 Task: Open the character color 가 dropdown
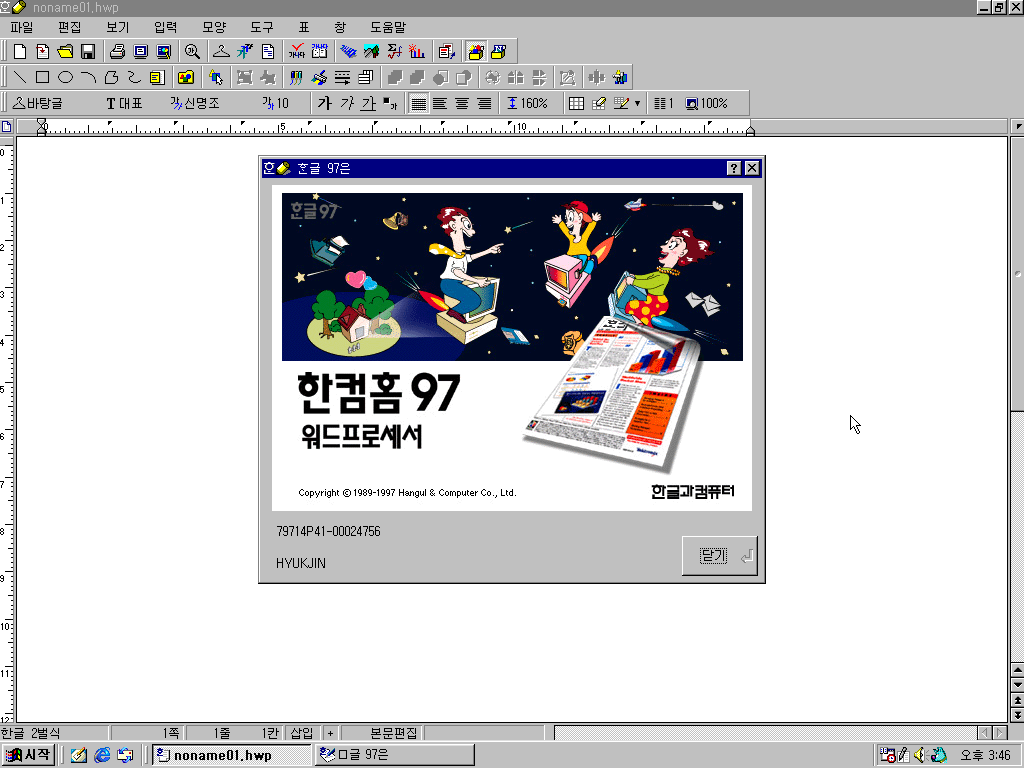coord(391,103)
